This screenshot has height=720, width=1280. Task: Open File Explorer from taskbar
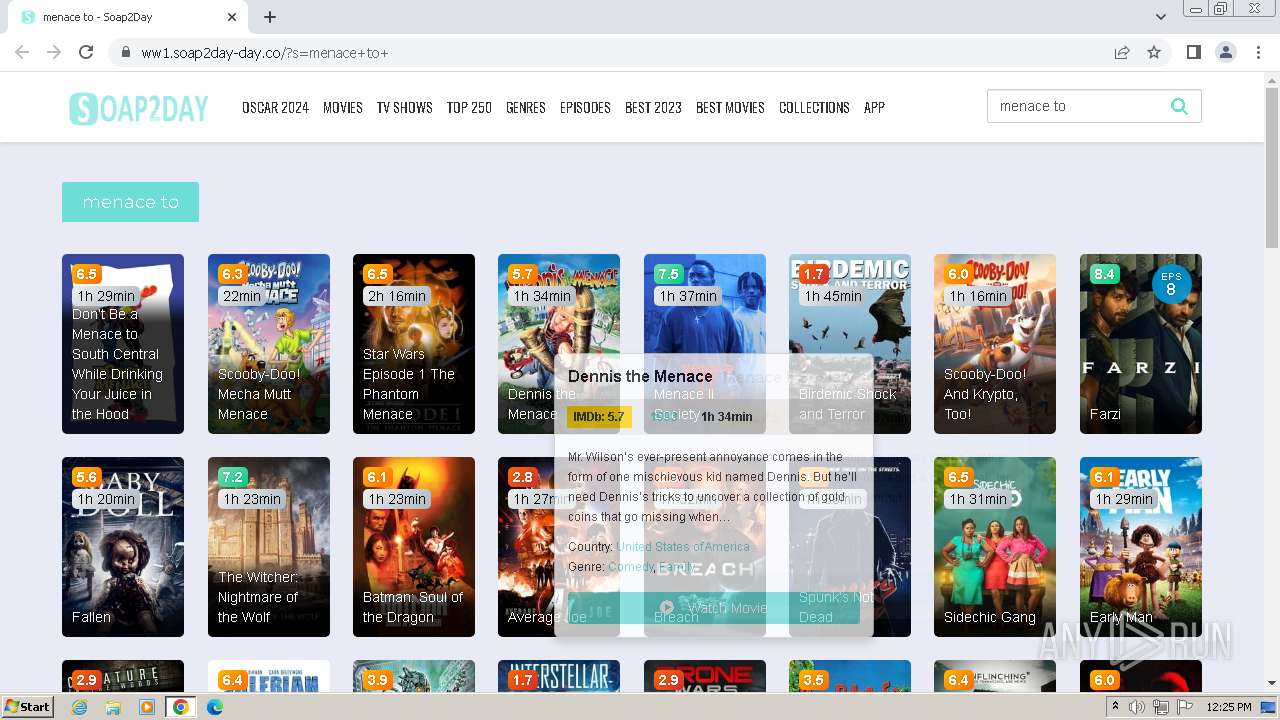pyautogui.click(x=113, y=707)
